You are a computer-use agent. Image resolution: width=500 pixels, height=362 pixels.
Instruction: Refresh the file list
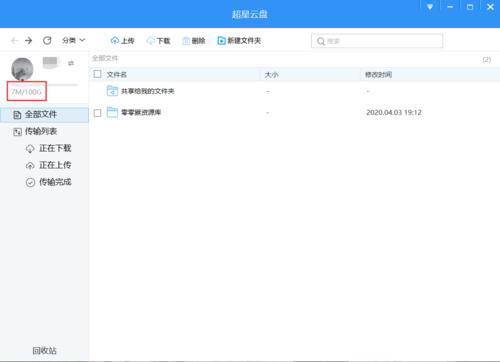(x=47, y=40)
